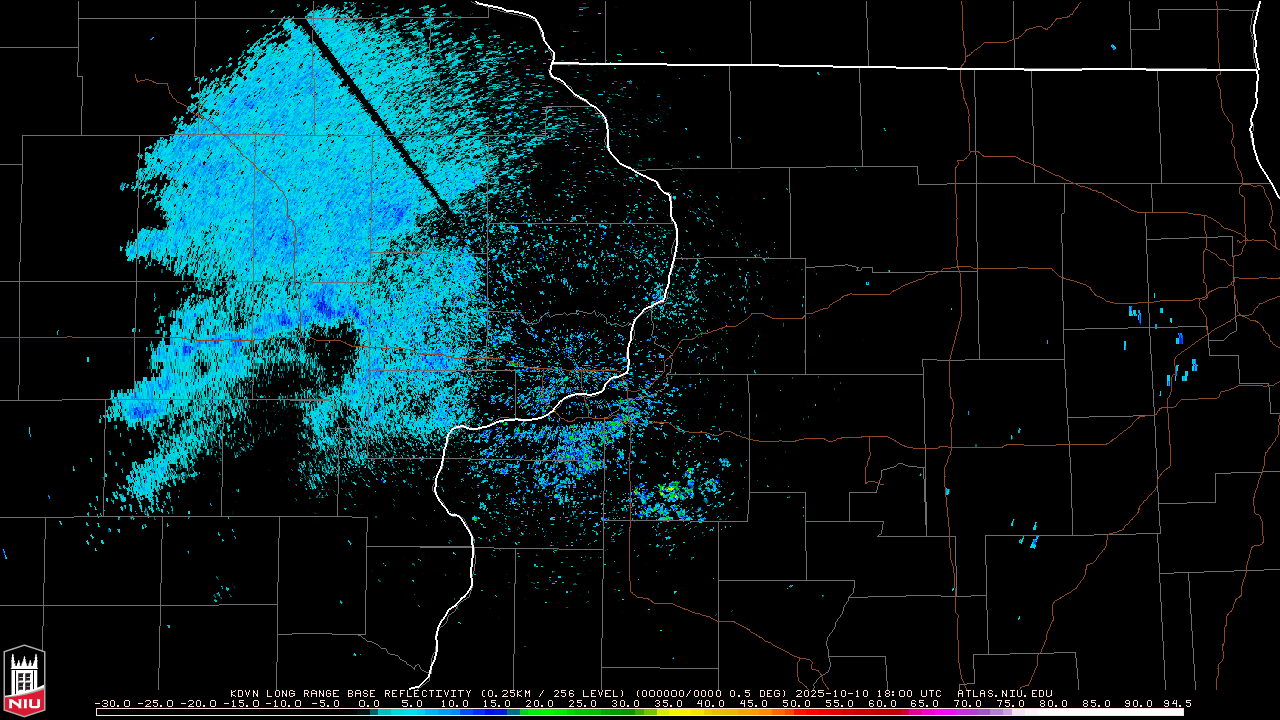Click the -30.0 scale label

112,704
